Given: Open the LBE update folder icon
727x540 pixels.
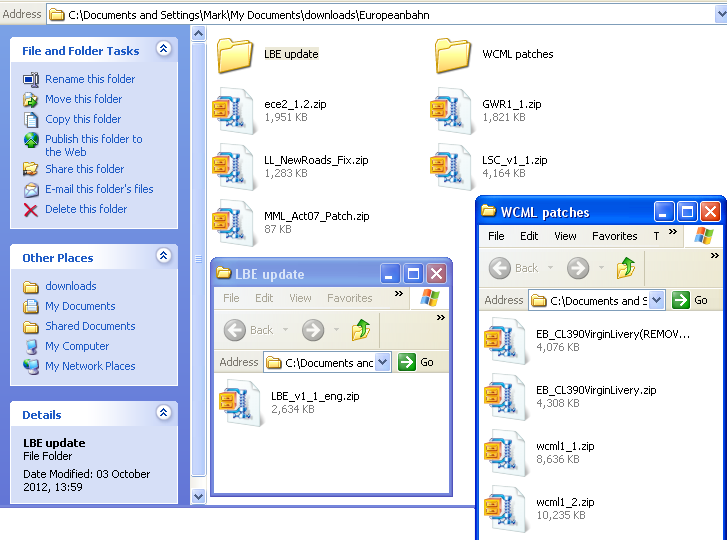Looking at the screenshot, I should (235, 55).
